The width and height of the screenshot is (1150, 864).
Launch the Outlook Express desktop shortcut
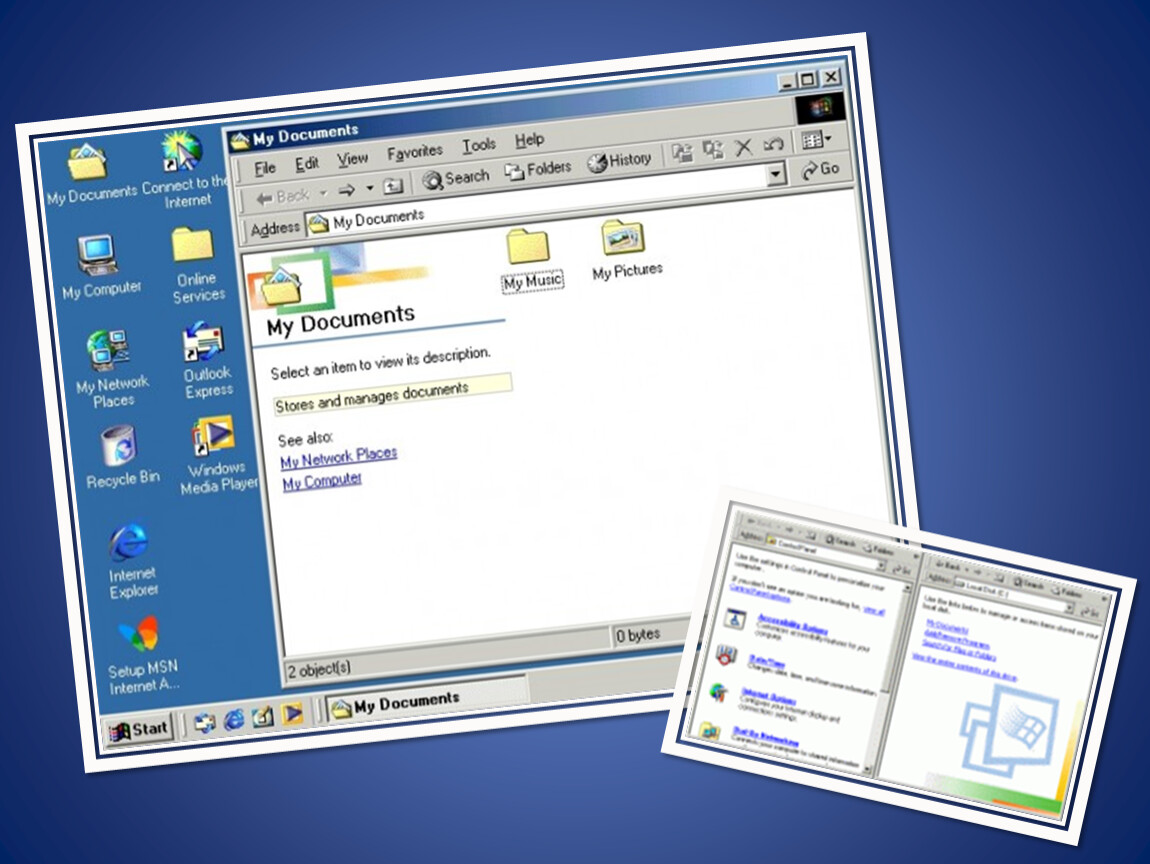click(x=205, y=360)
